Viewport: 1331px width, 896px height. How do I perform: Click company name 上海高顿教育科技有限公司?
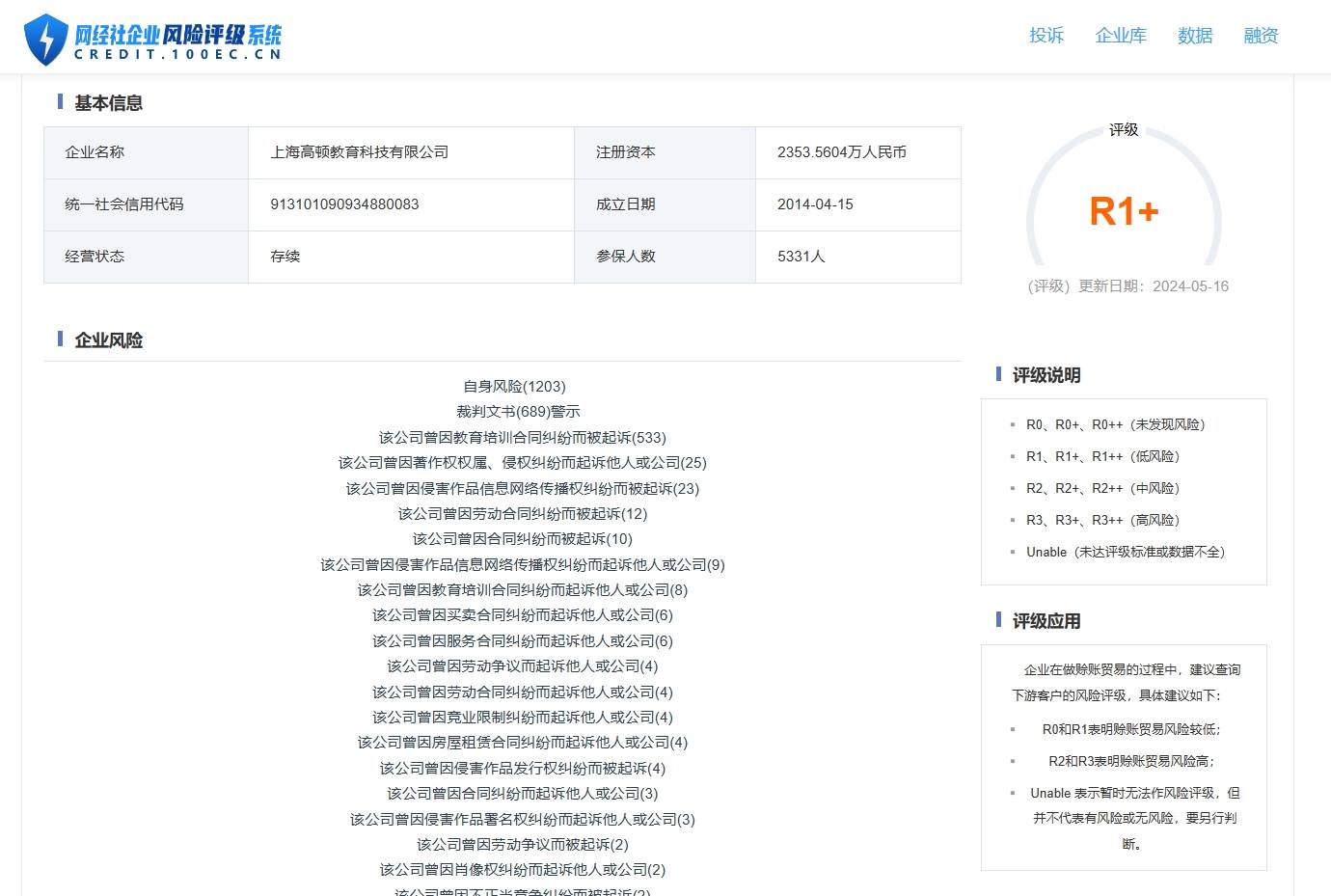pyautogui.click(x=360, y=151)
